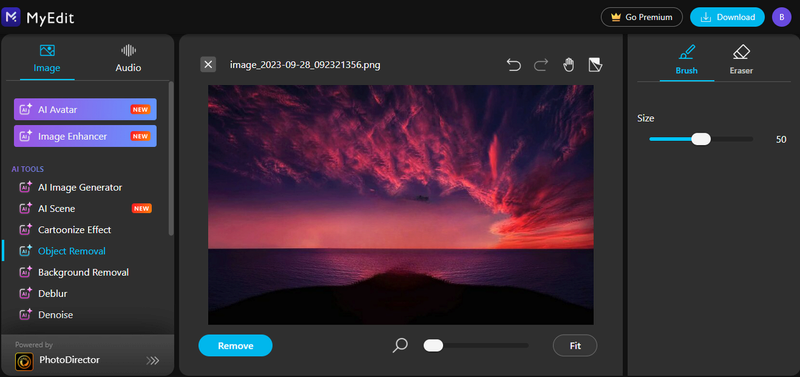Click the Remove button
This screenshot has height=377, width=800.
(236, 345)
